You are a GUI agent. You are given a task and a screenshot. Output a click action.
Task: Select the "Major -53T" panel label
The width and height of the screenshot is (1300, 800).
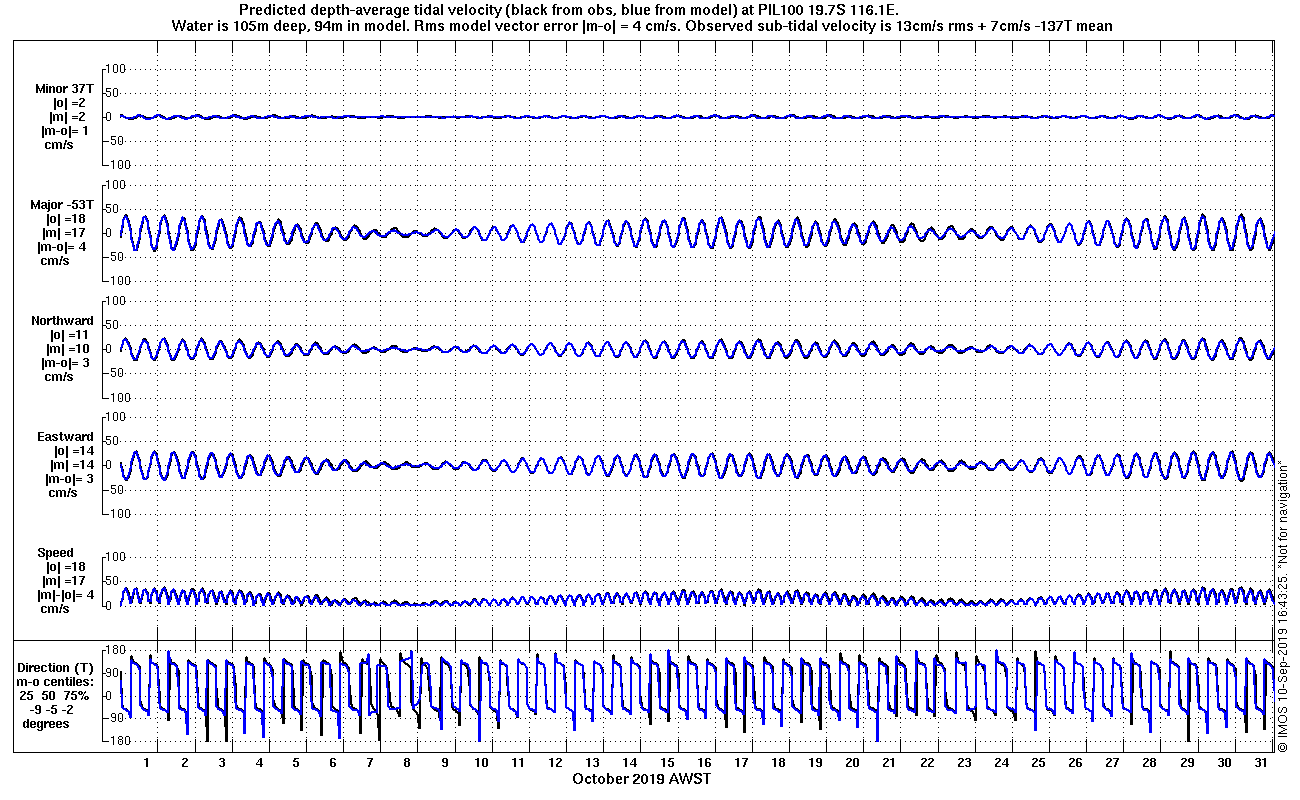(x=62, y=205)
